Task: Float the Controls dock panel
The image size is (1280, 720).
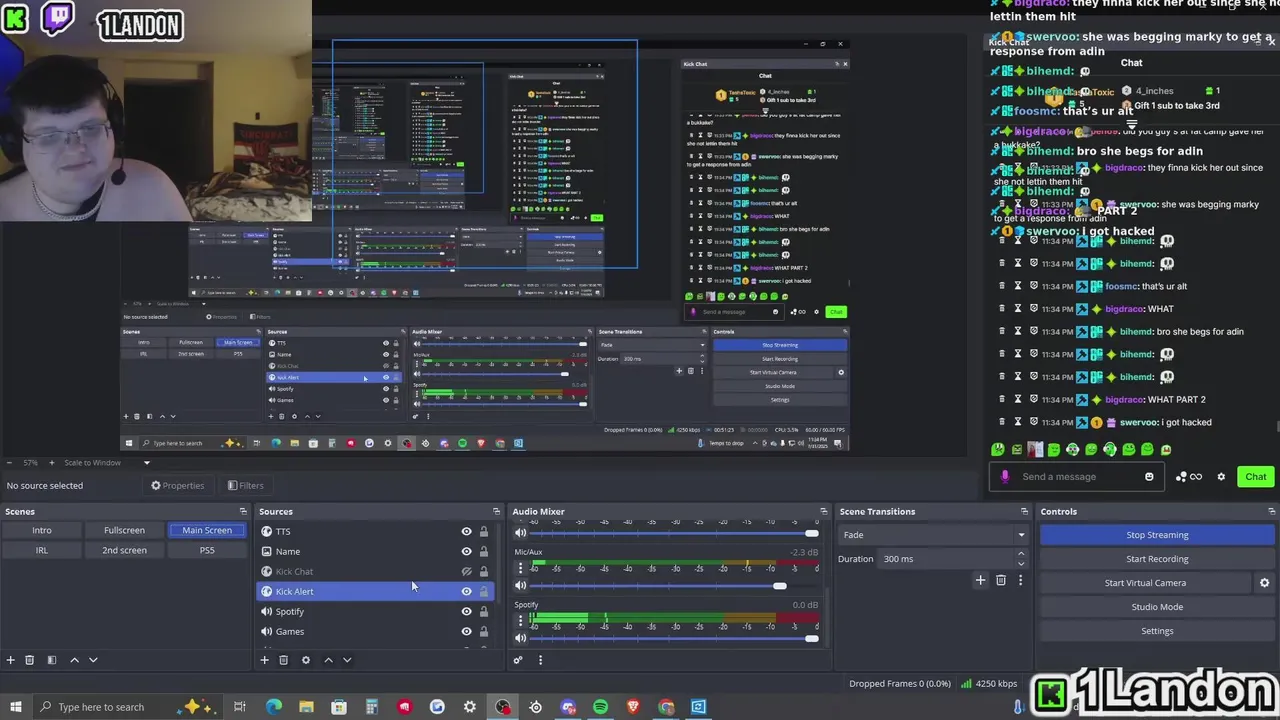Action: 1271,512
